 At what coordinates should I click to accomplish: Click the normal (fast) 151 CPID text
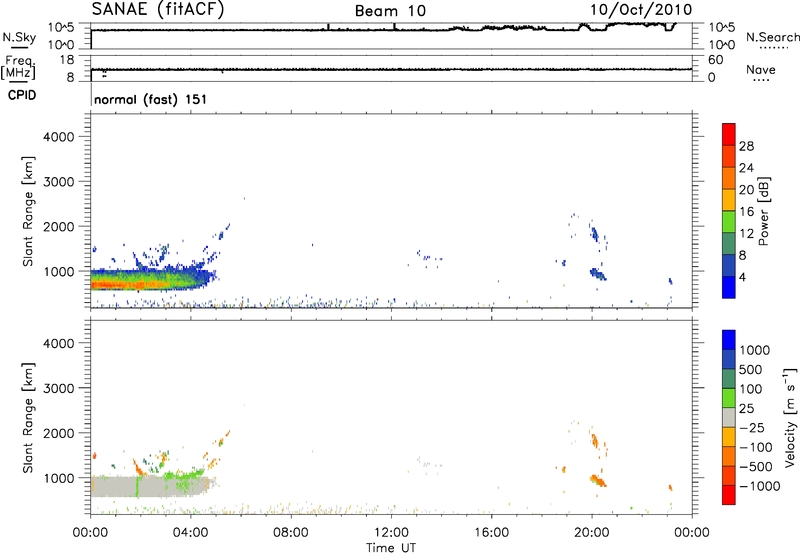point(151,99)
